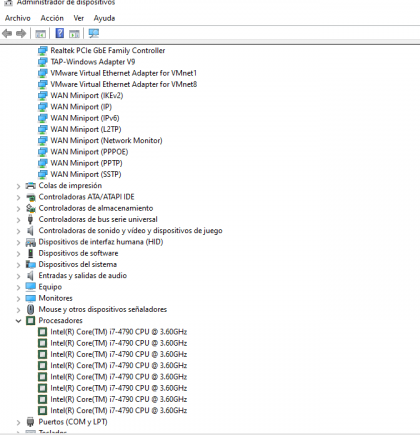Click the HID device category icon
Screen dimensions: 420x435
click(31, 242)
